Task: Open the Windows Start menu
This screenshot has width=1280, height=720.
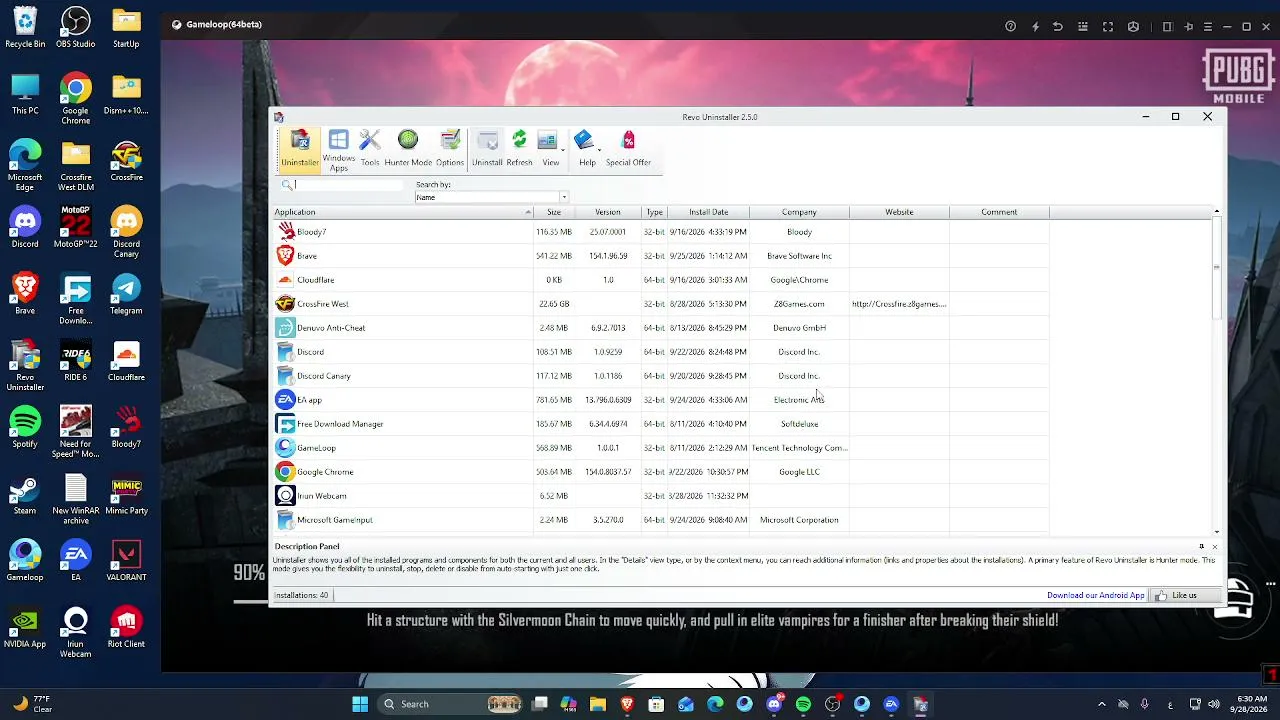Action: (x=360, y=704)
